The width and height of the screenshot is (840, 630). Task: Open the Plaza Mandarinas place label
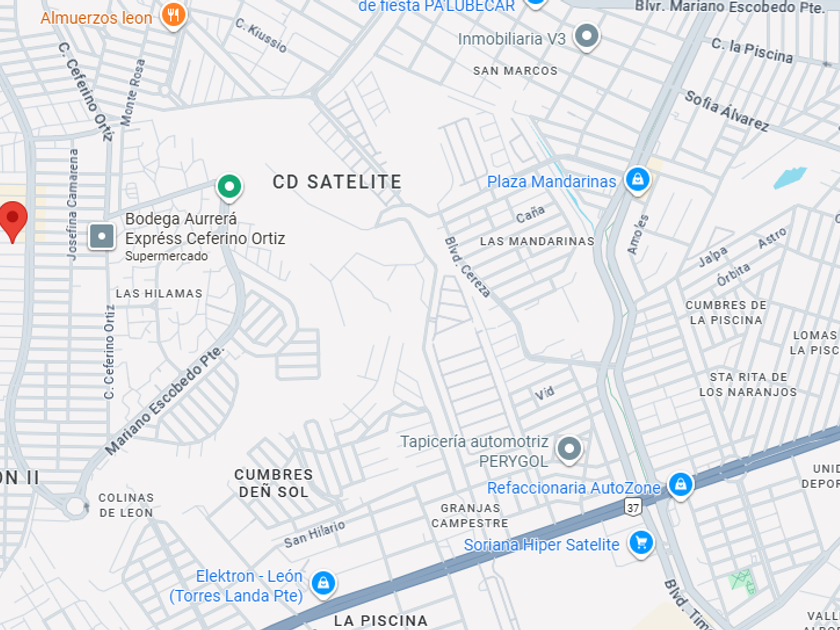pos(551,182)
